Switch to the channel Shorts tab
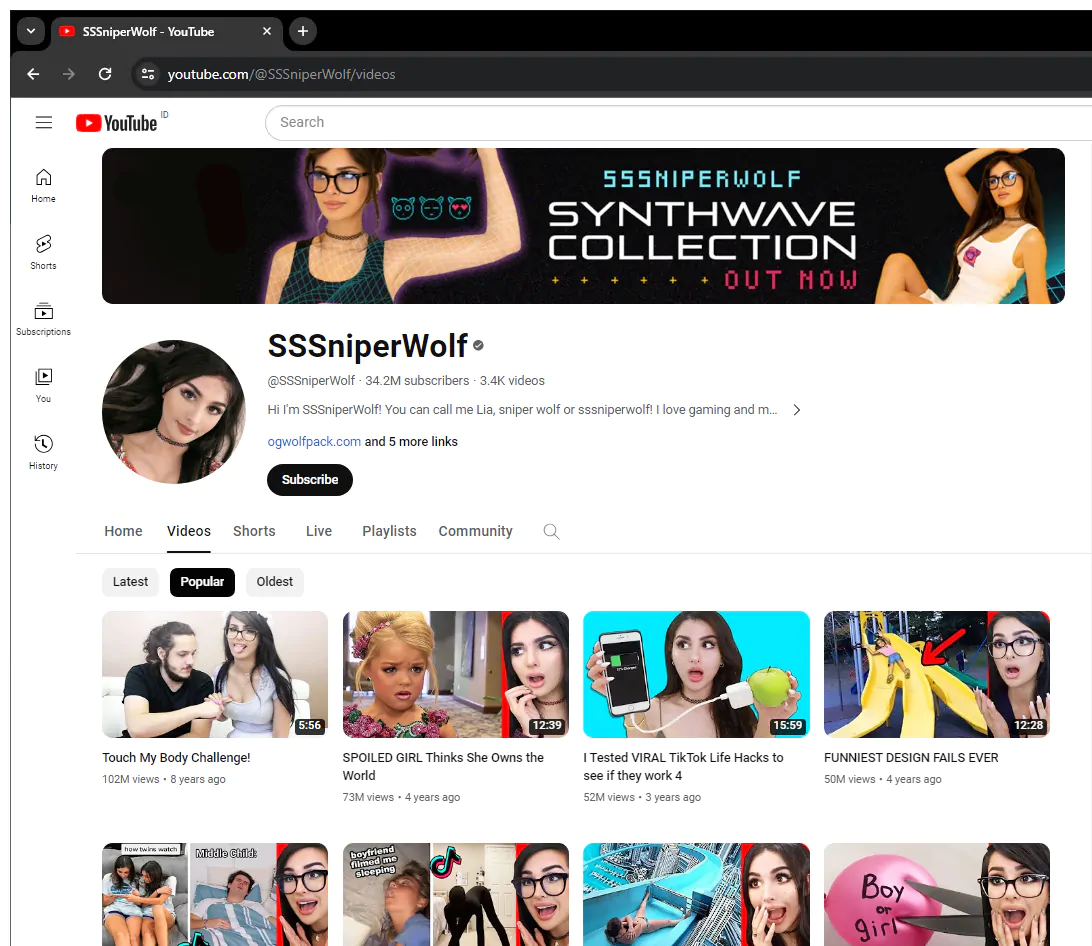Viewport: 1092px width, 946px height. click(254, 531)
